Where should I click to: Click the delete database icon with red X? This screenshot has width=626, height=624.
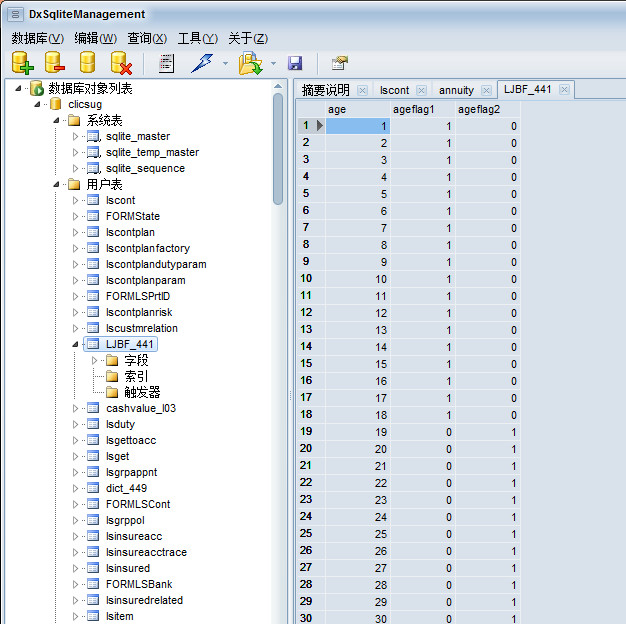pyautogui.click(x=121, y=63)
